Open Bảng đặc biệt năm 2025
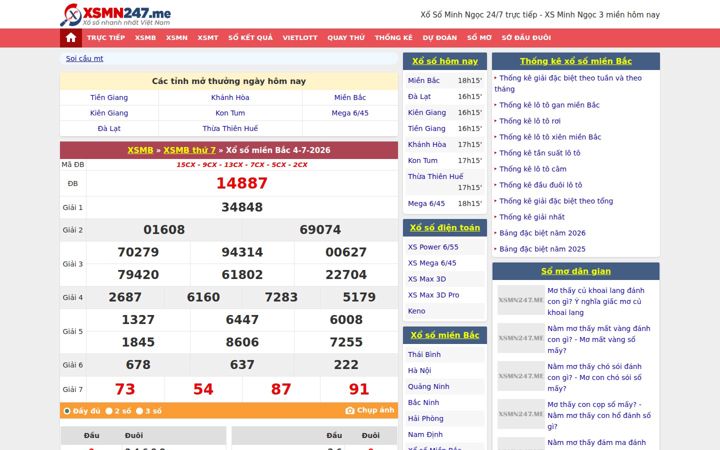This screenshot has width=720, height=450. point(542,249)
